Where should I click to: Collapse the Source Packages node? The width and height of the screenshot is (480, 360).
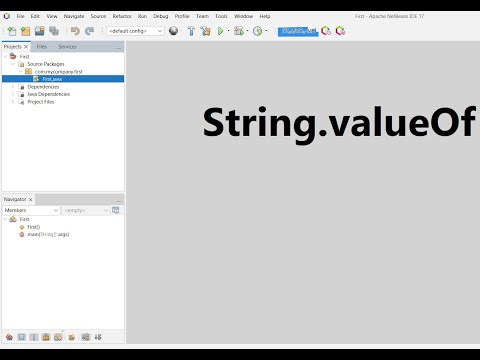[13, 64]
